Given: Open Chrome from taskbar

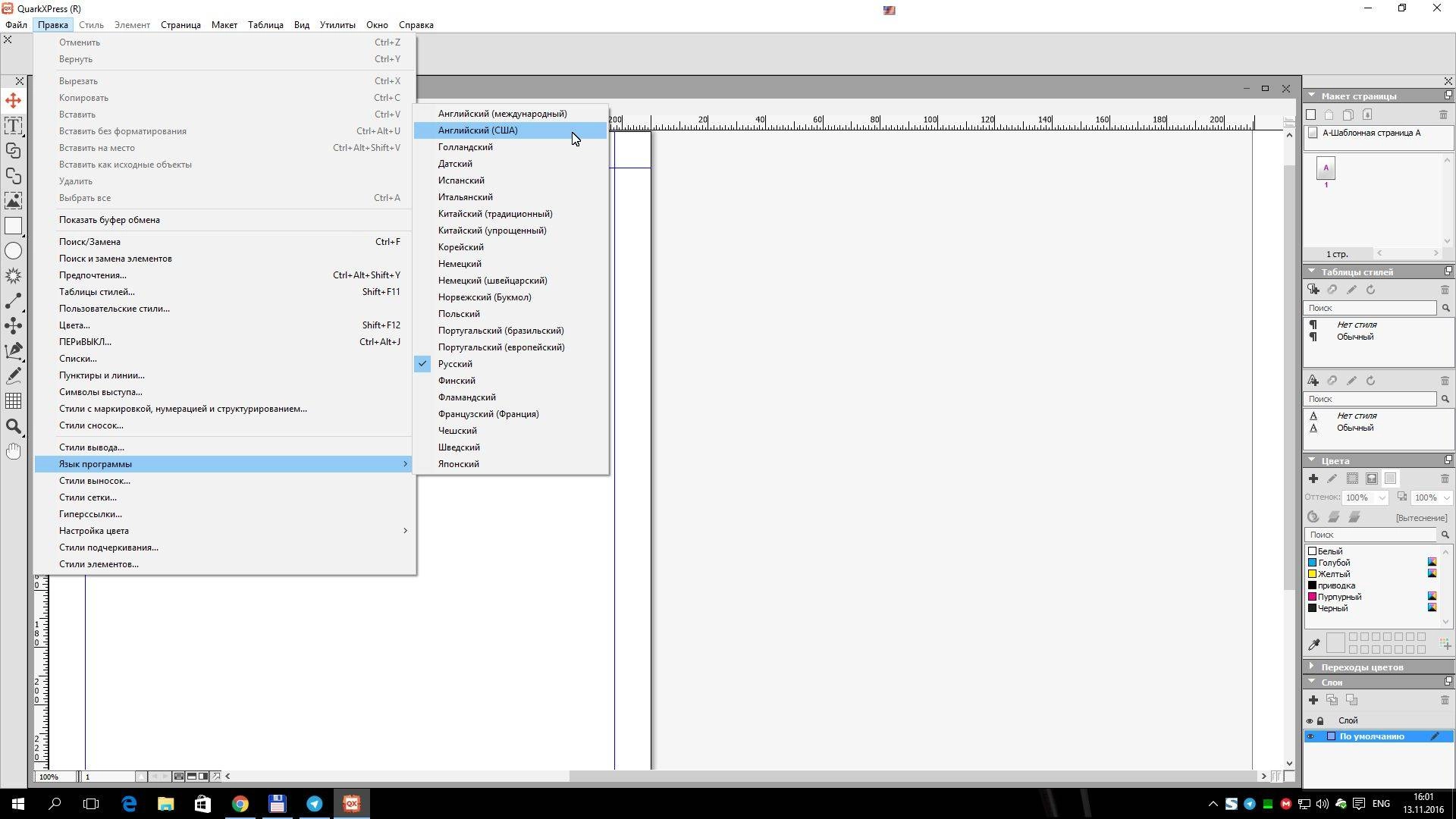Looking at the screenshot, I should click(240, 804).
